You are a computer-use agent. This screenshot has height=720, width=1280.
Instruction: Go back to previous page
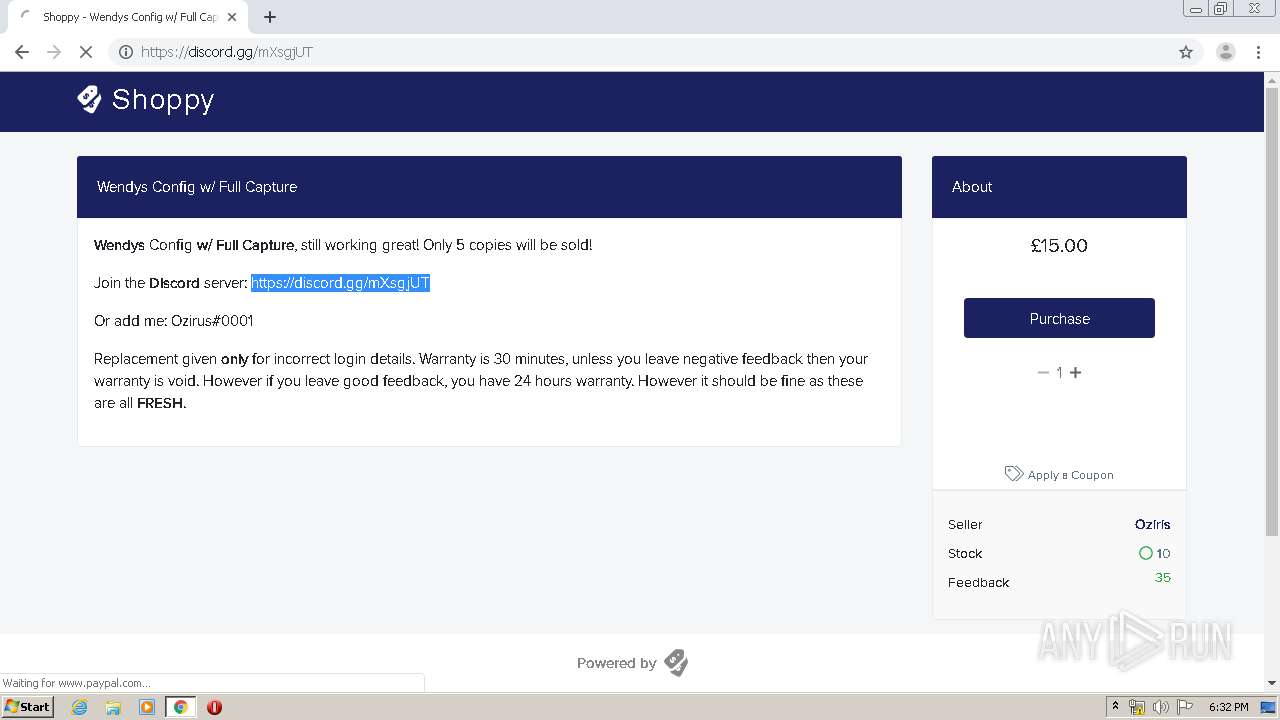(22, 52)
